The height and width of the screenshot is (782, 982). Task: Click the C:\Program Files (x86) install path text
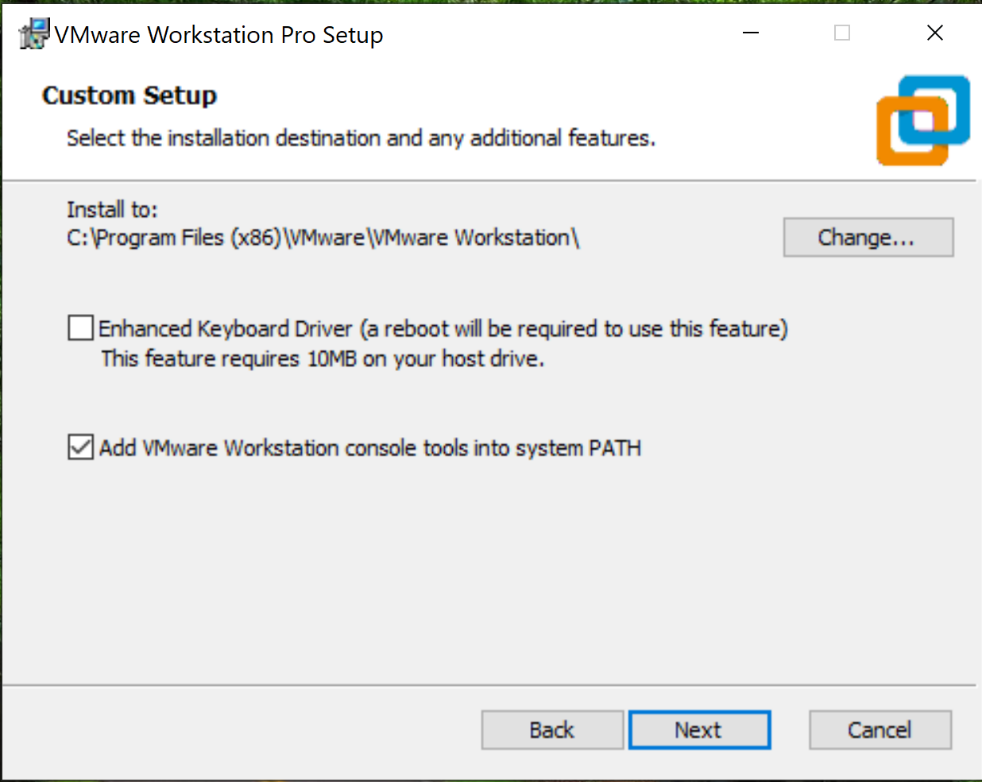[x=323, y=238]
